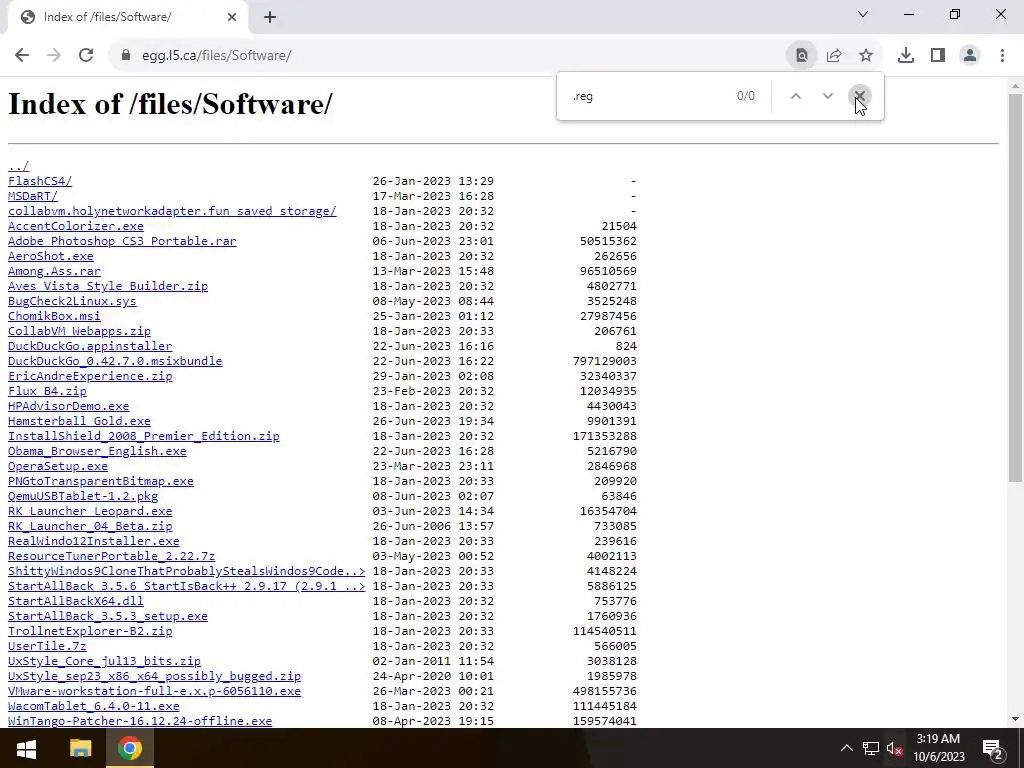Open the Chrome three-dot menu
The height and width of the screenshot is (768, 1024).
point(1002,56)
